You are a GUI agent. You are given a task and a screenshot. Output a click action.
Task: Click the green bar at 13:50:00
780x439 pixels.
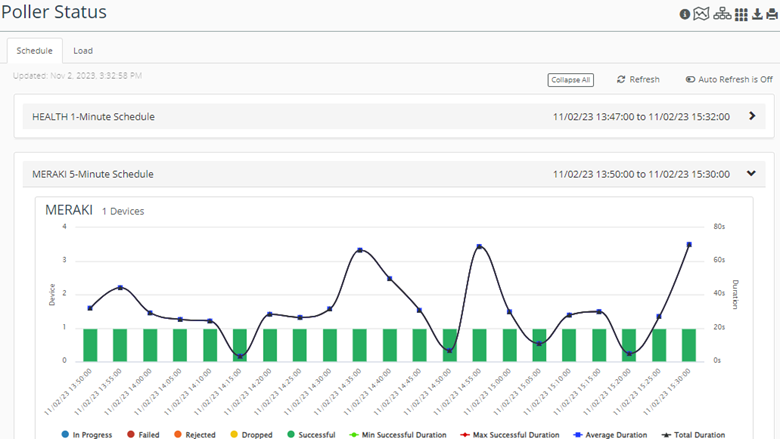(x=90, y=344)
